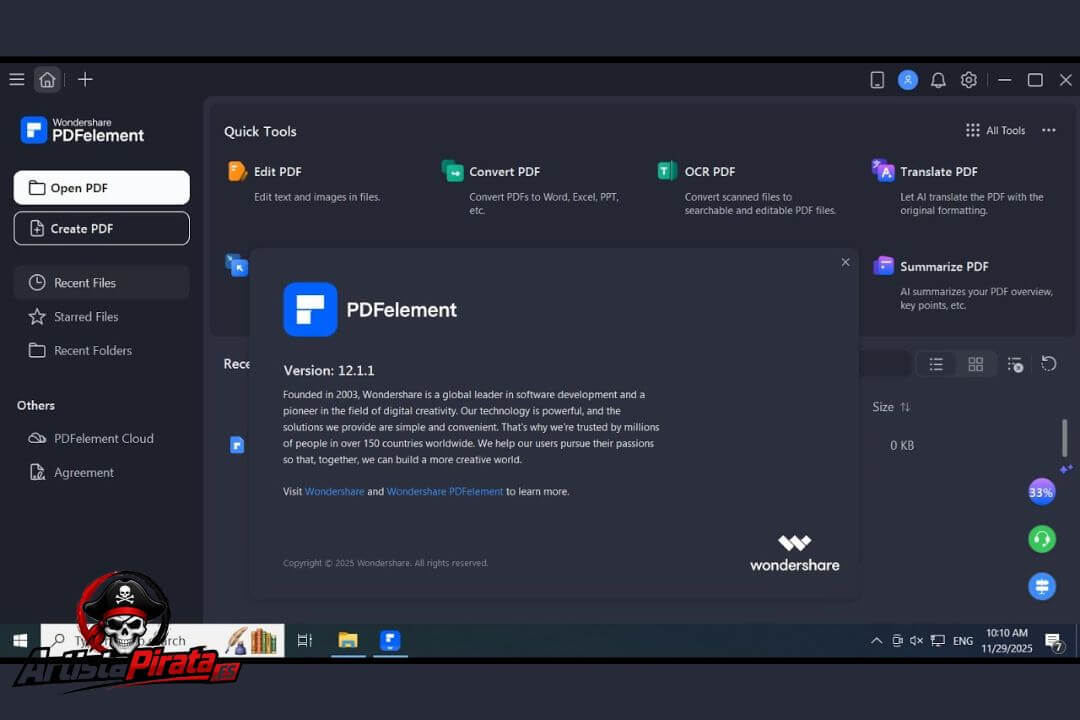Open notifications bell
1080x720 pixels.
click(938, 80)
